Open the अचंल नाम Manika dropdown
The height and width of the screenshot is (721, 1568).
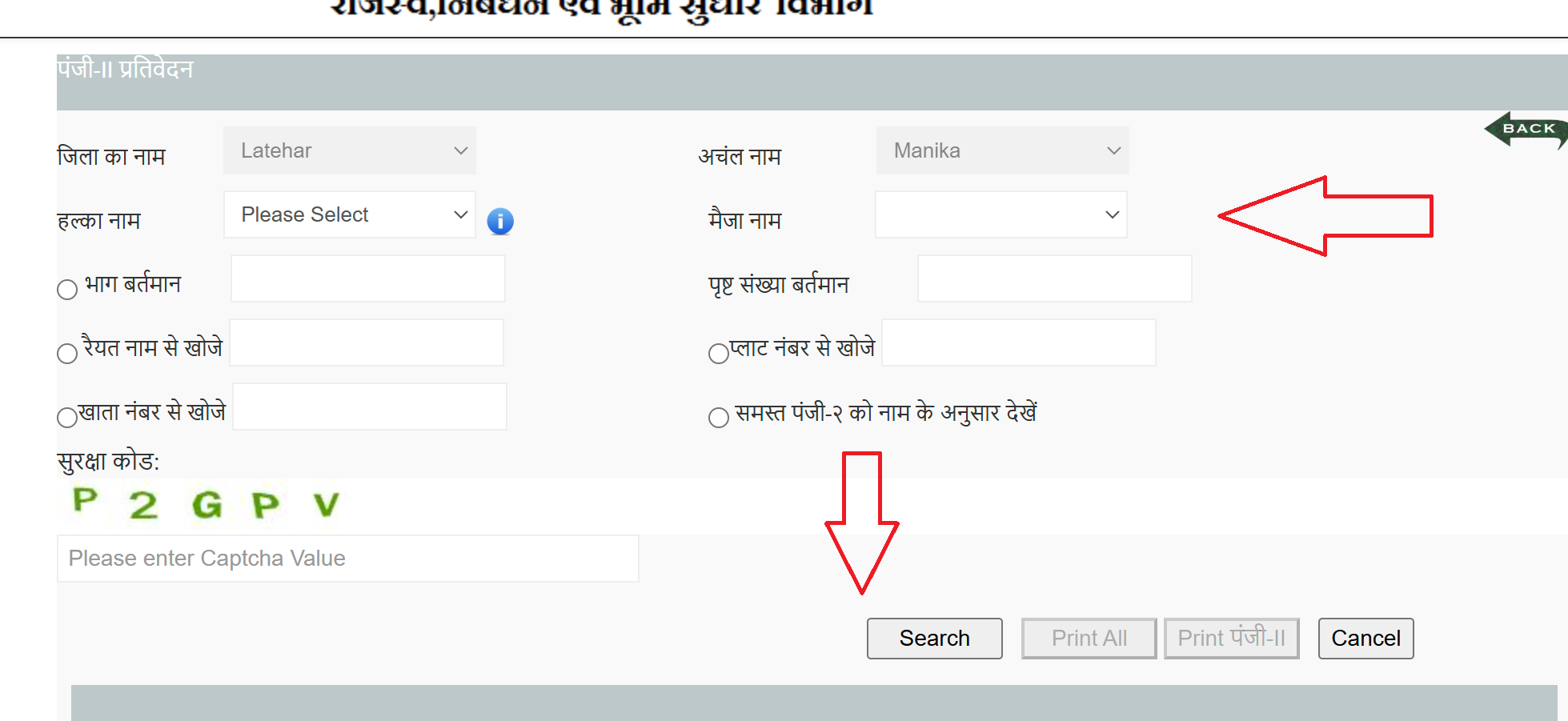[x=1001, y=150]
